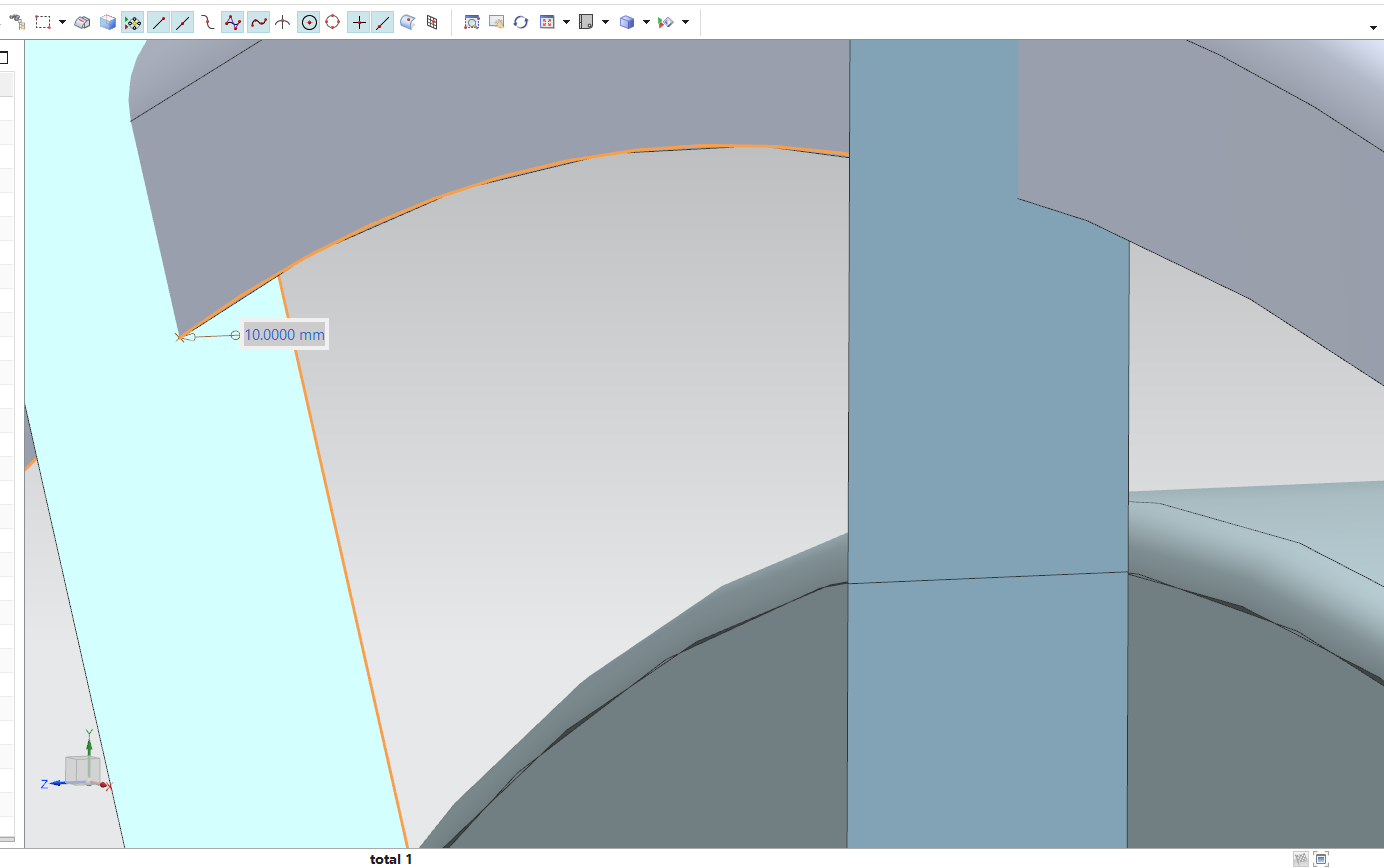The width and height of the screenshot is (1384, 868).
Task: Click the circular drag handle beside 10.0000 mm
Action: click(x=236, y=335)
